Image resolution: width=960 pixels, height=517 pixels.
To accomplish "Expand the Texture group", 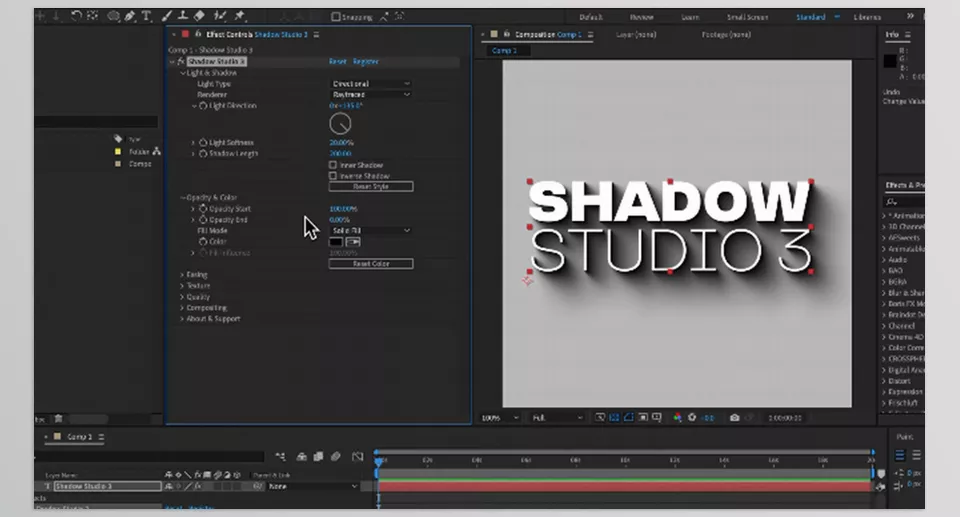I will [182, 286].
